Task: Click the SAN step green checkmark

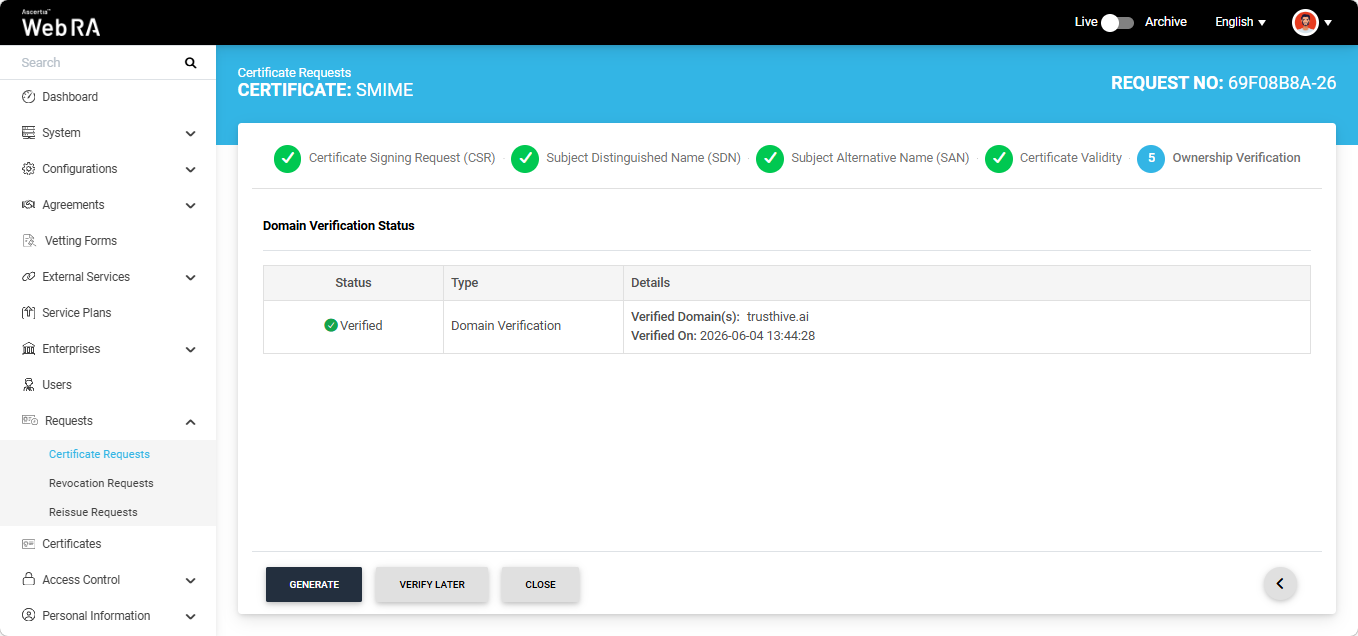Action: pyautogui.click(x=770, y=158)
